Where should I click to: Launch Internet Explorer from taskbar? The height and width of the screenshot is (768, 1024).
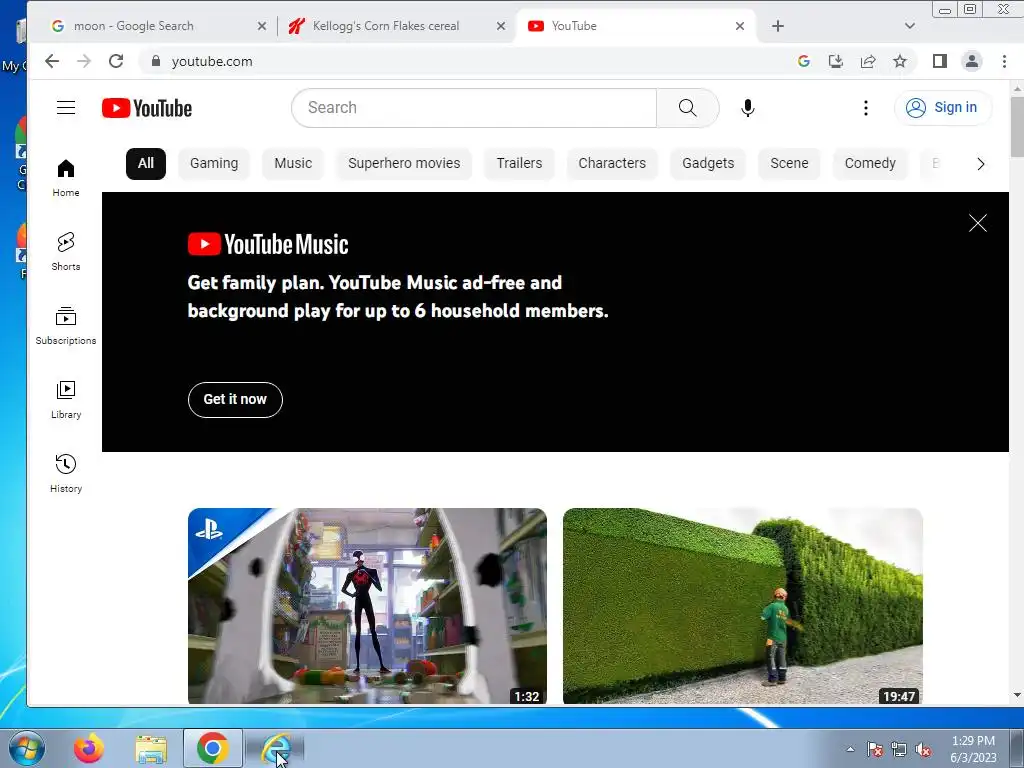click(275, 748)
